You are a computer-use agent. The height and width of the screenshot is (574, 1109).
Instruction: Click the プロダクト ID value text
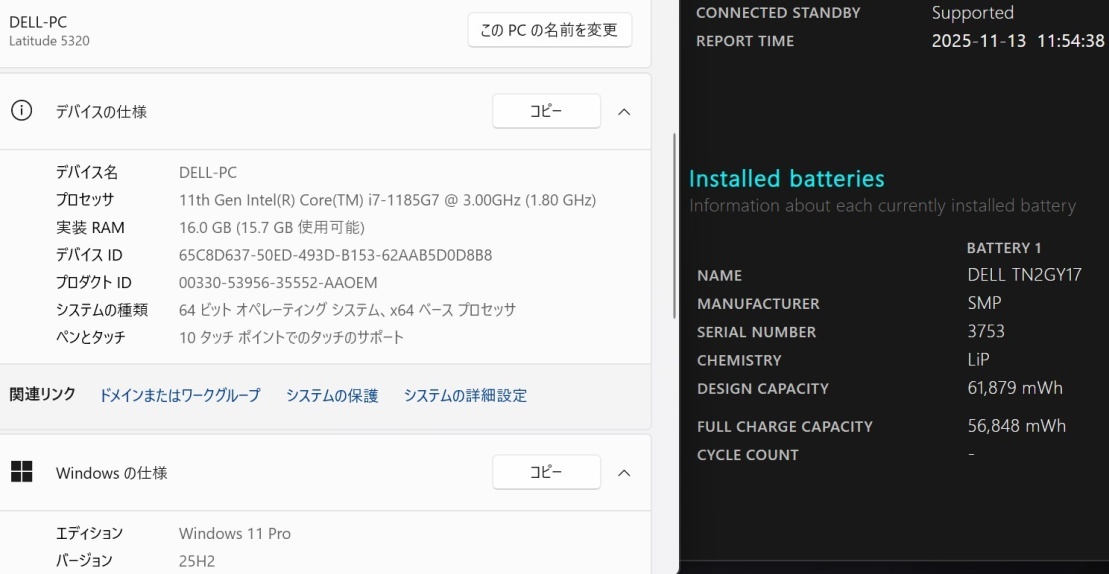coord(278,282)
